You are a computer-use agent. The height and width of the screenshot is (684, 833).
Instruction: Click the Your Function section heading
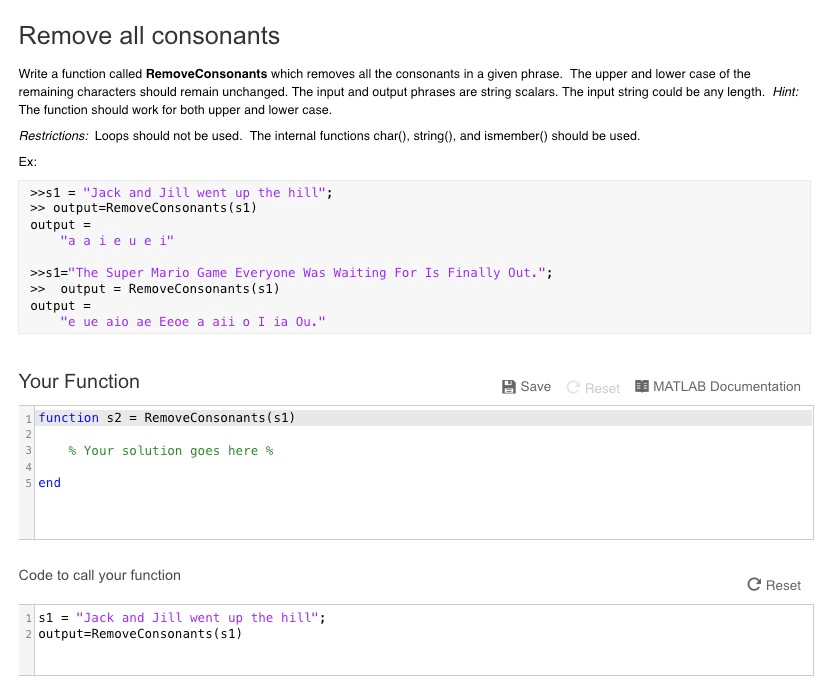coord(78,381)
